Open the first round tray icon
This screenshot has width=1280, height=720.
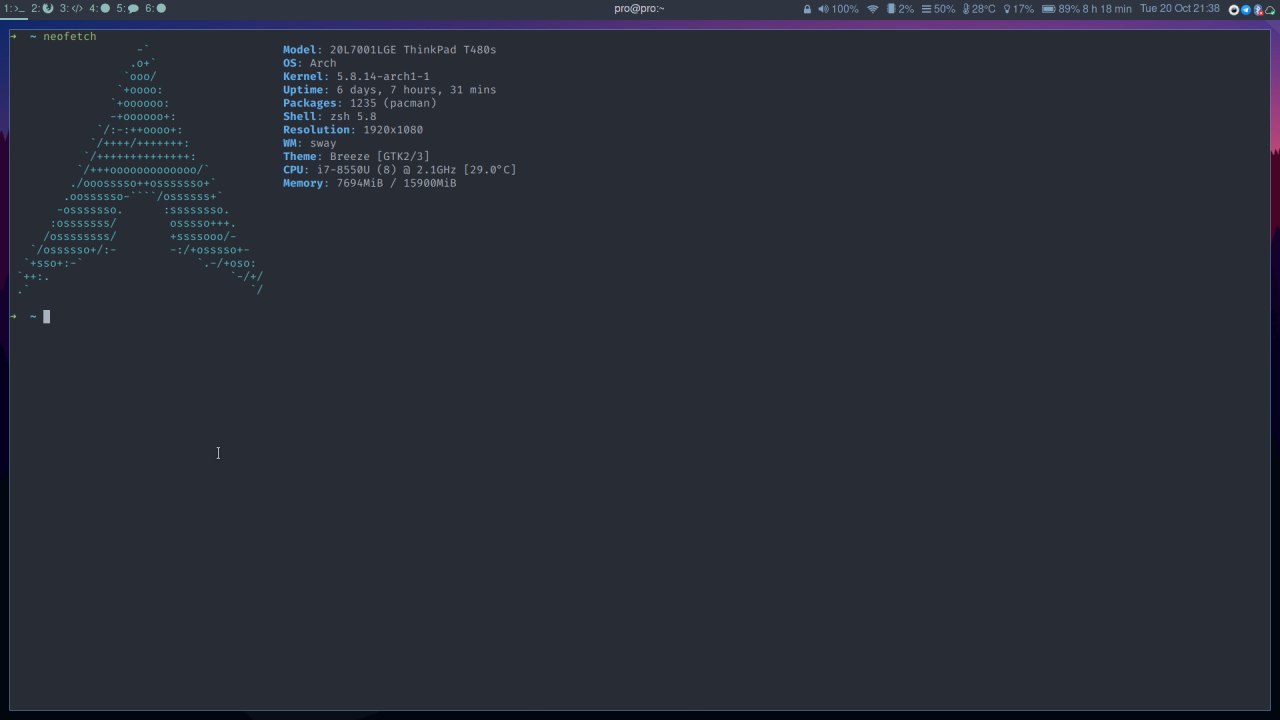1234,10
